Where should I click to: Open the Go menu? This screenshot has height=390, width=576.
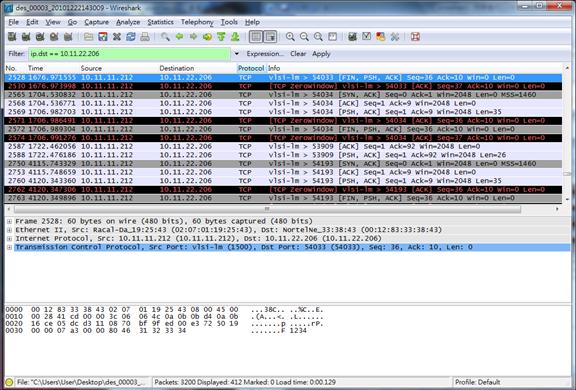coord(72,22)
